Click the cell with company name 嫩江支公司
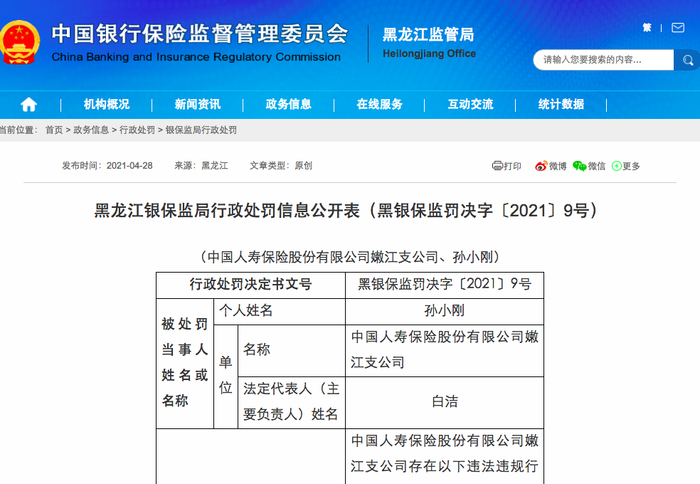 tap(445, 350)
